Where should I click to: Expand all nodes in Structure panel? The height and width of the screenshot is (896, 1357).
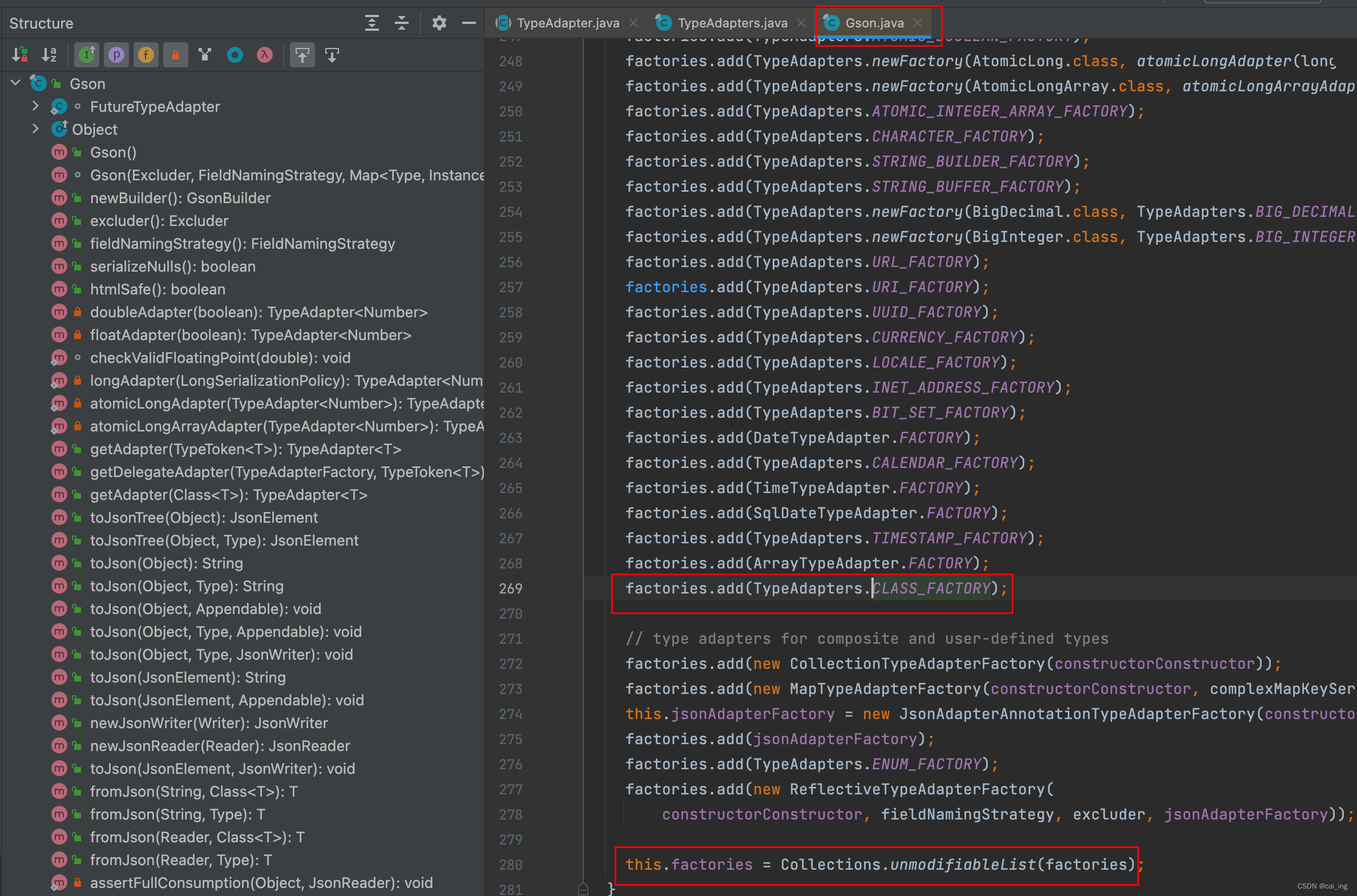coord(372,23)
